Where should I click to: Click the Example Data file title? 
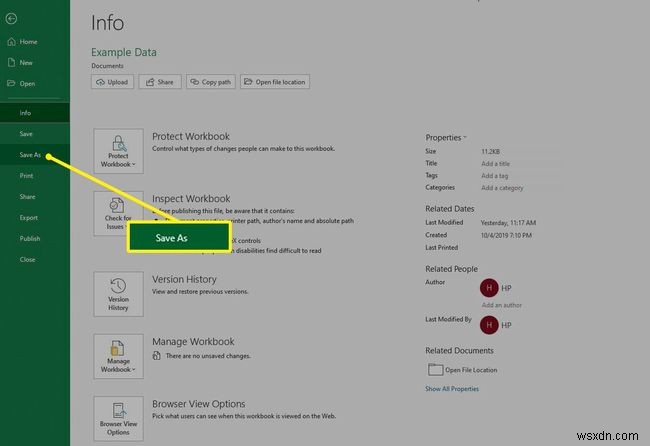coord(124,52)
